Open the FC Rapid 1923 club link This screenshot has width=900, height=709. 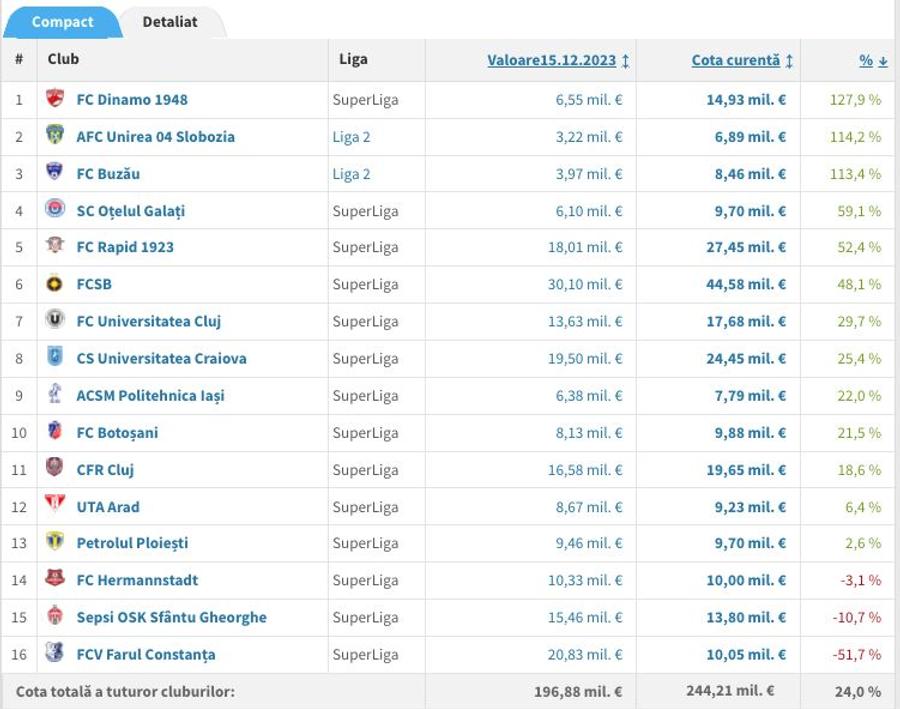tap(125, 247)
